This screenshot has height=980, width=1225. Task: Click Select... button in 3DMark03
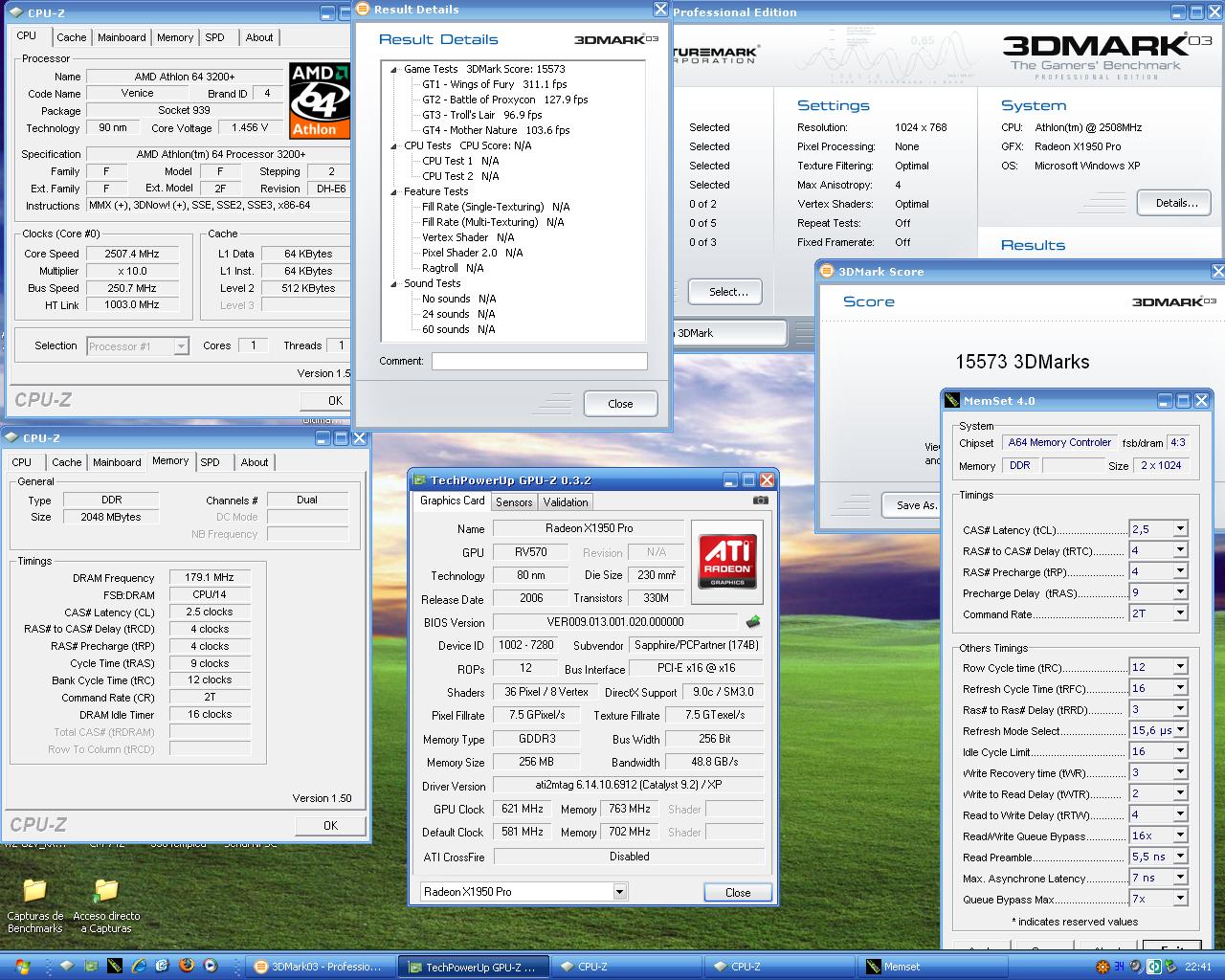[728, 292]
